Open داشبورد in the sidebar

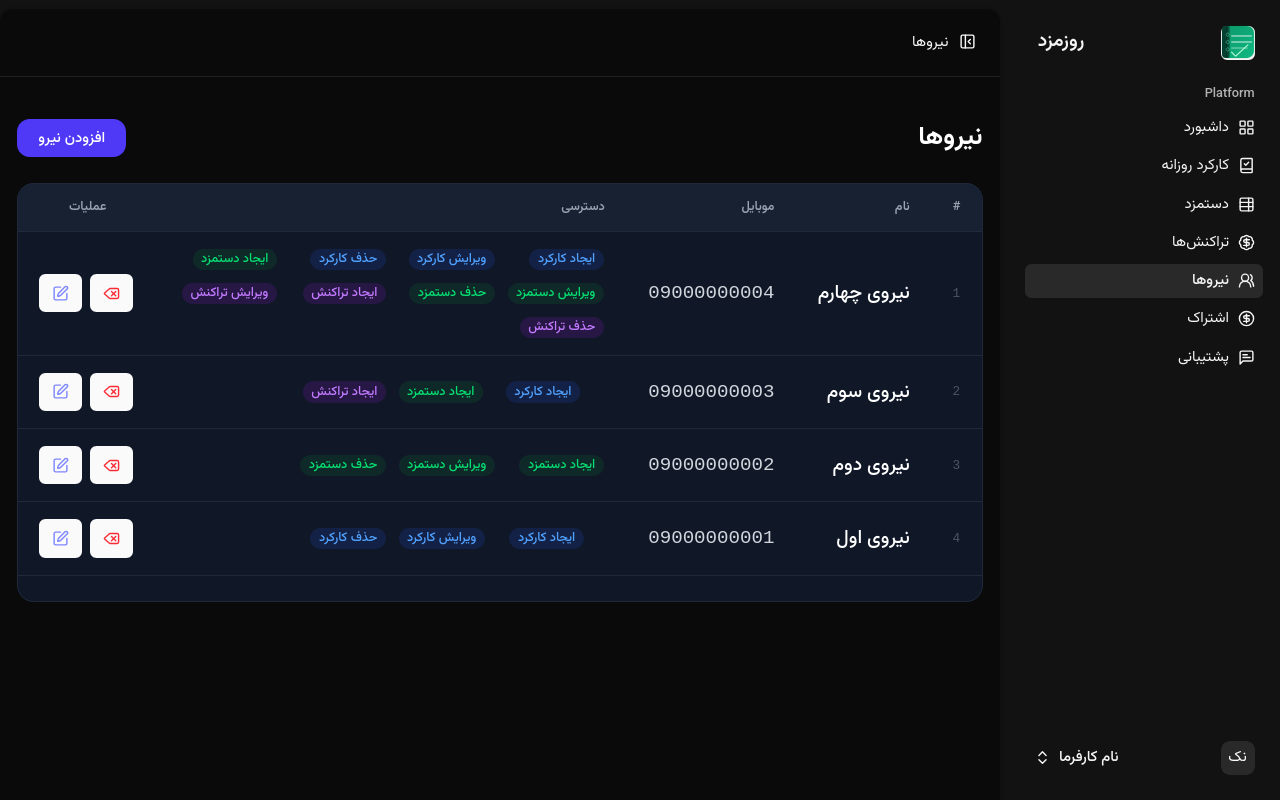point(1143,127)
